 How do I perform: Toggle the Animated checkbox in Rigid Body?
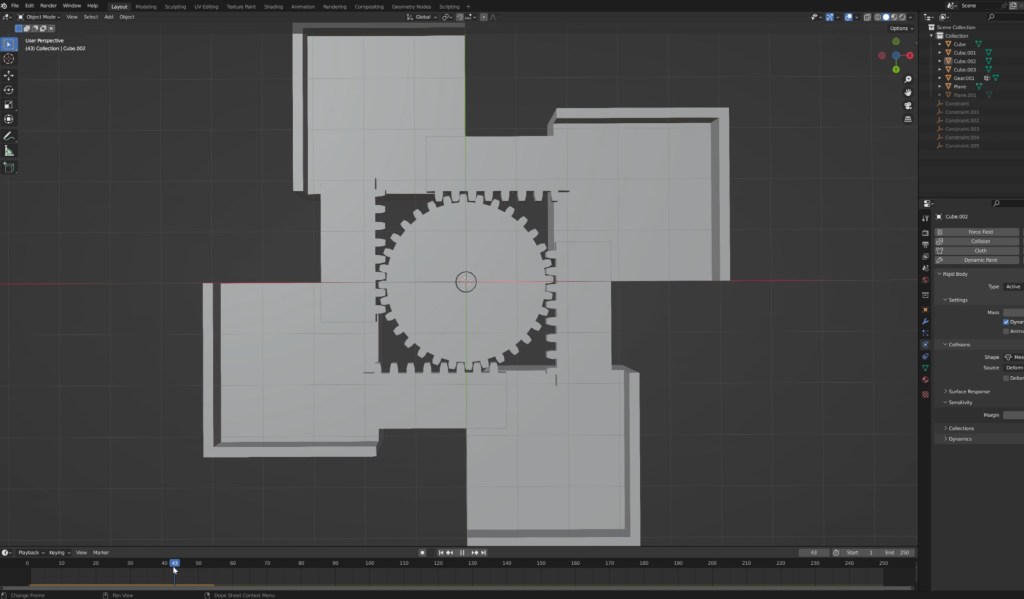(x=1006, y=331)
